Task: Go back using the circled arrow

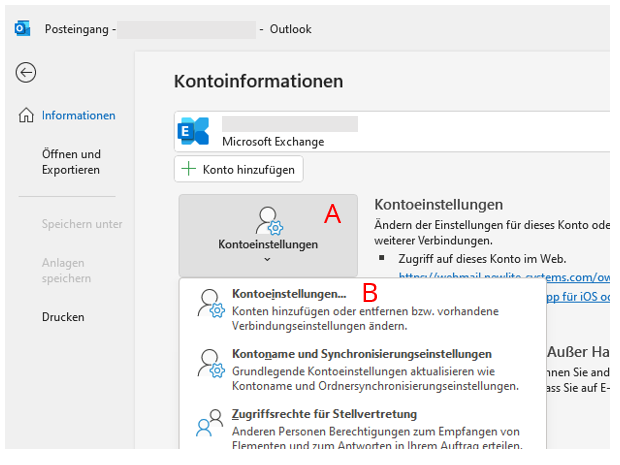Action: pyautogui.click(x=26, y=72)
